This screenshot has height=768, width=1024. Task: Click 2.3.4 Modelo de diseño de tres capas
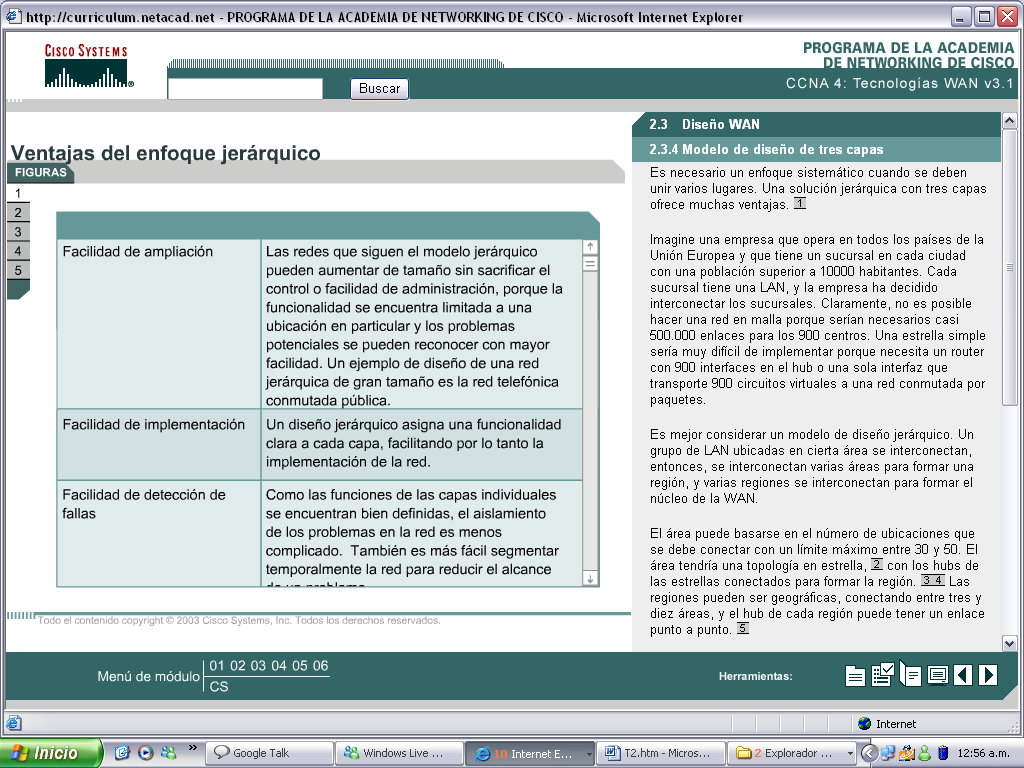click(x=816, y=150)
